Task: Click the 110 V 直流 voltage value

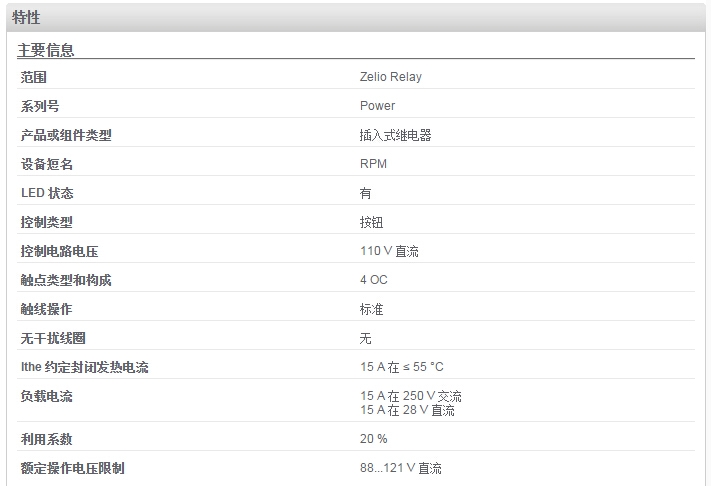Action: coord(389,251)
